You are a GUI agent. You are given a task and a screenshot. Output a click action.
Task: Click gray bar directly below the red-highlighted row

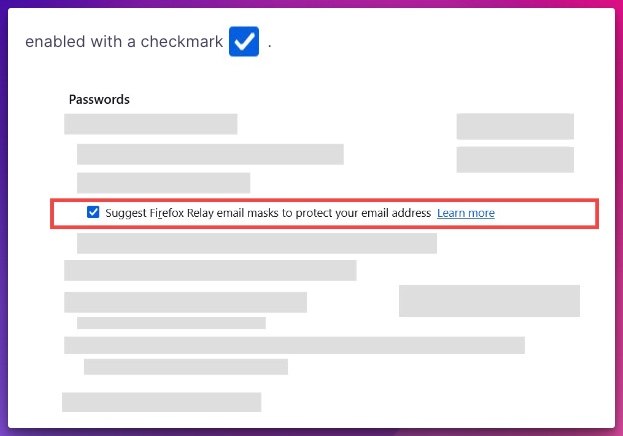point(257,243)
